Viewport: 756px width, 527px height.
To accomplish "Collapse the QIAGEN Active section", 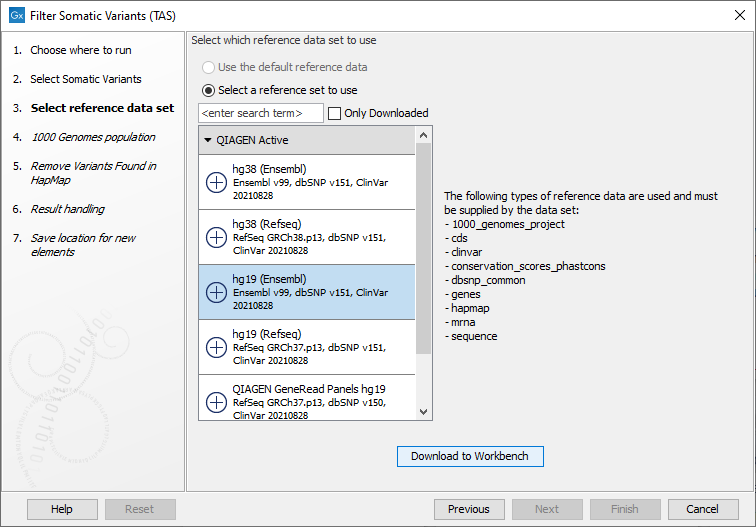I will (208, 140).
